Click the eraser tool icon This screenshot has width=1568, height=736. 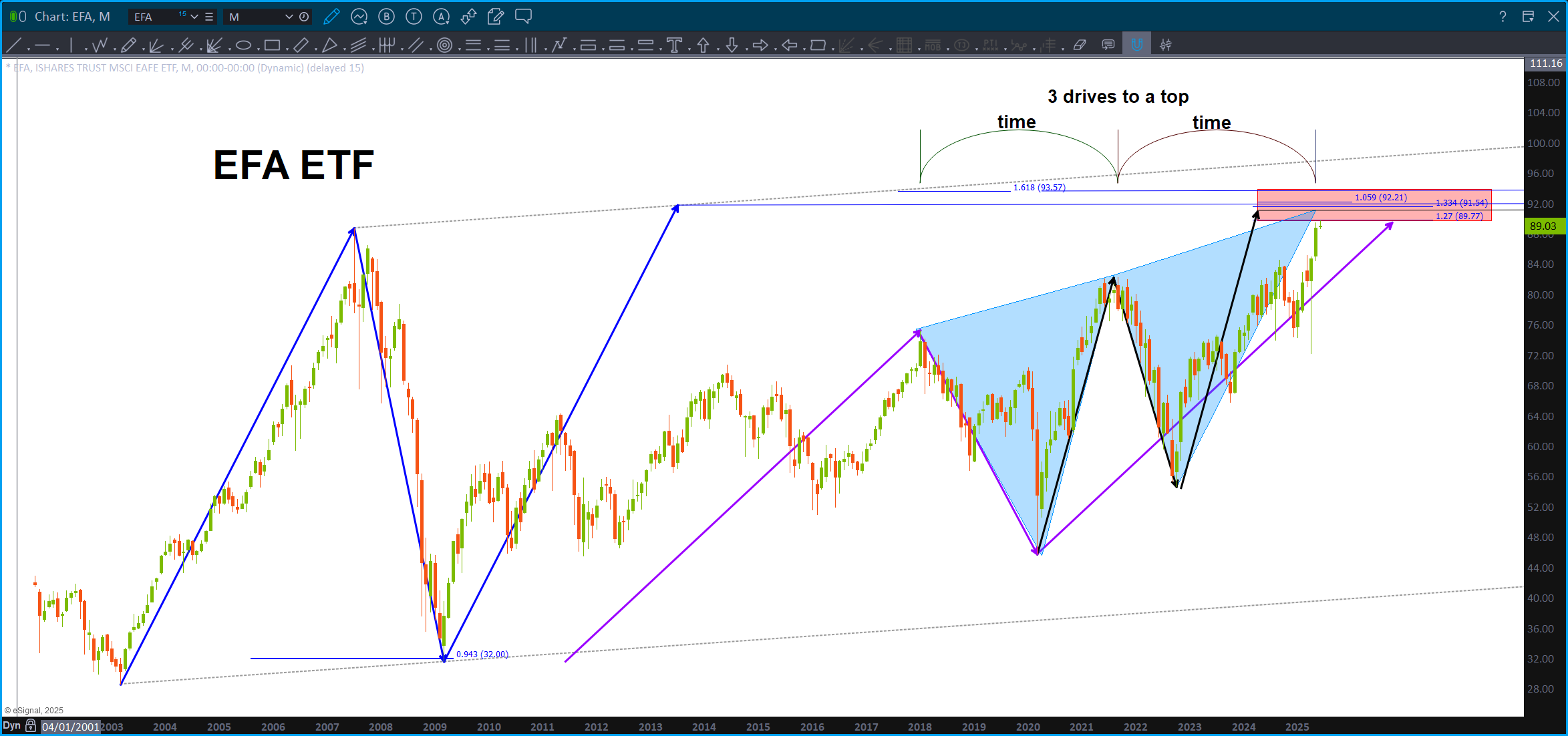[1079, 45]
